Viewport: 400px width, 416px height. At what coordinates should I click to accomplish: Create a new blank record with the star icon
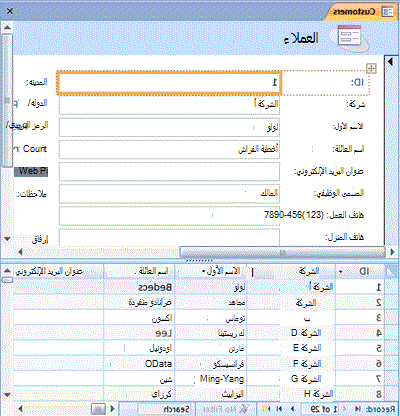266,409
